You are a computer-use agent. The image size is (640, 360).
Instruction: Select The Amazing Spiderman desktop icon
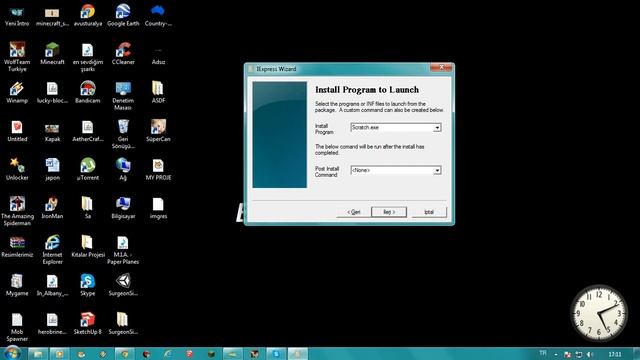pyautogui.click(x=17, y=211)
